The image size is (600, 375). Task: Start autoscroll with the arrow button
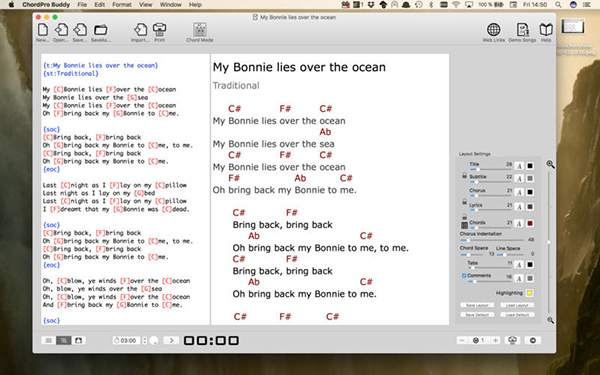pos(171,340)
